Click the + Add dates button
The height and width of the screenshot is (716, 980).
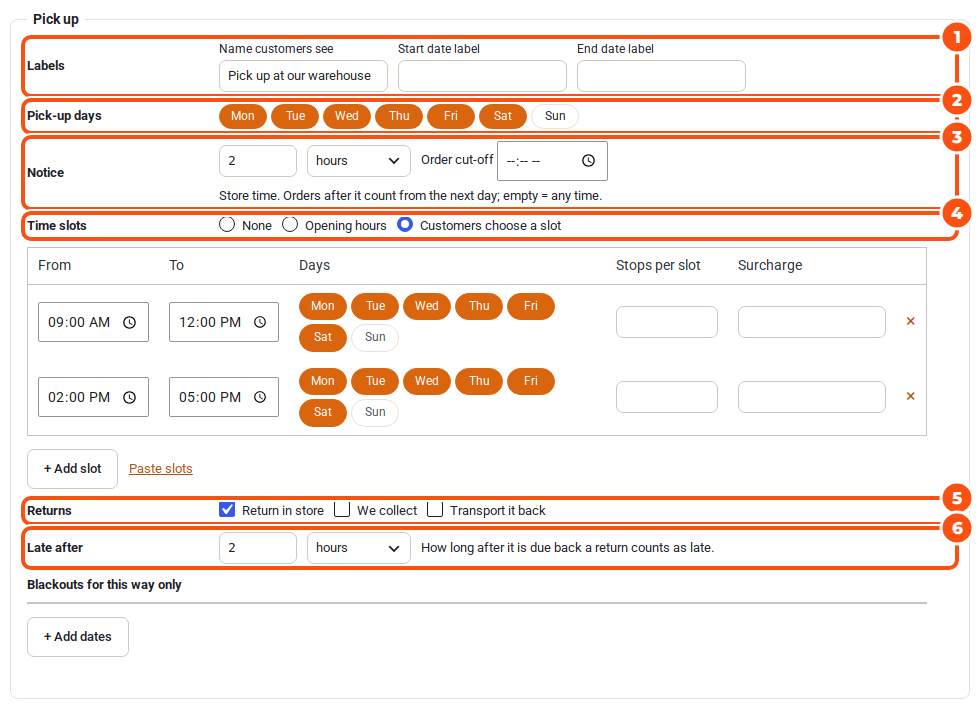[78, 637]
